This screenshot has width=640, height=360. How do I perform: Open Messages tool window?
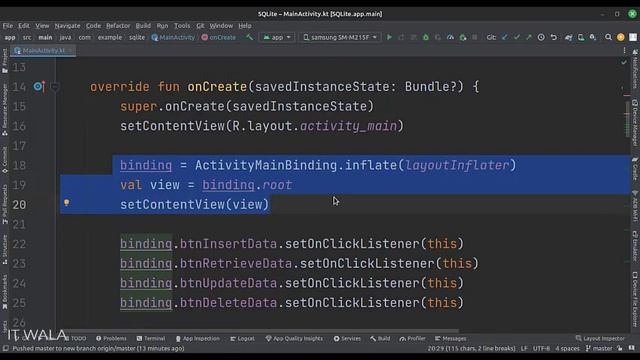(451, 338)
